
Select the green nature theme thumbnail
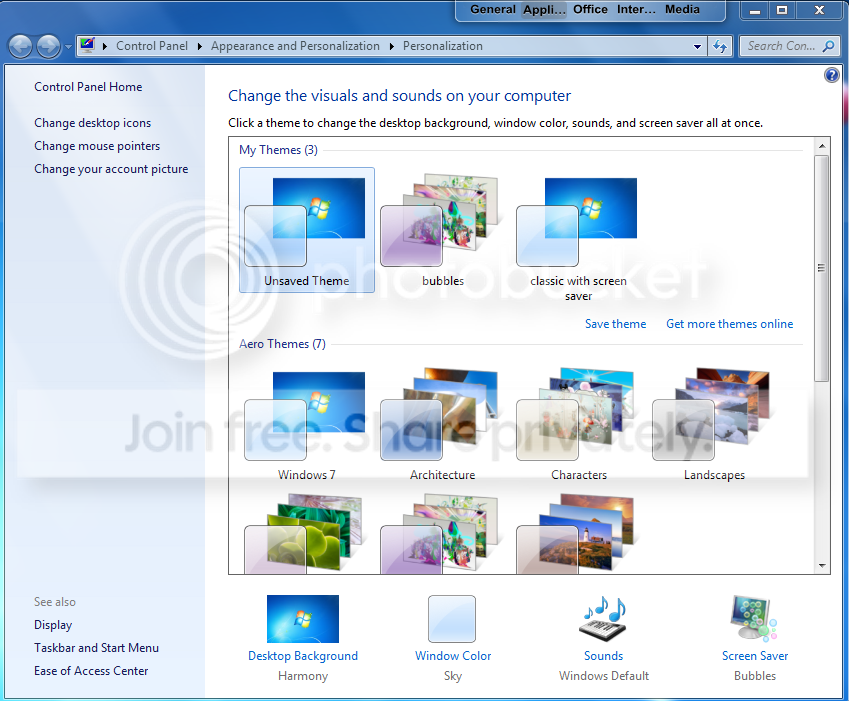306,533
